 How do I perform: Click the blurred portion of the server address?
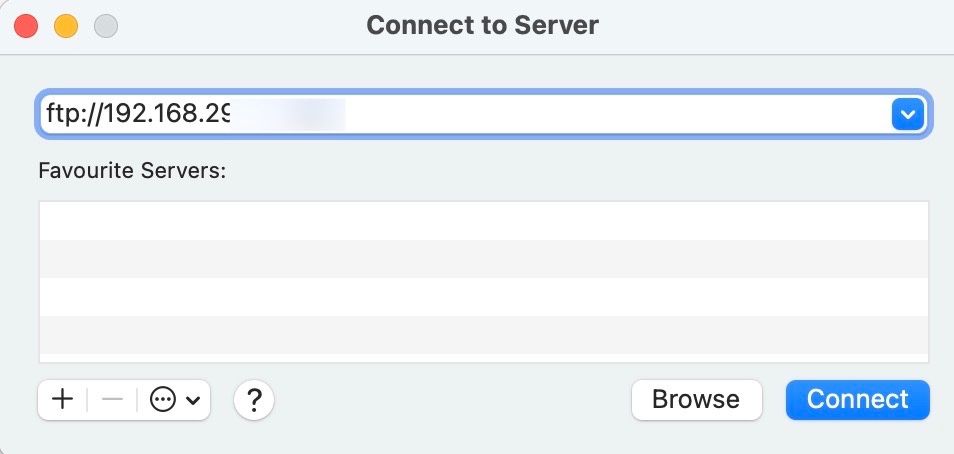(x=290, y=114)
